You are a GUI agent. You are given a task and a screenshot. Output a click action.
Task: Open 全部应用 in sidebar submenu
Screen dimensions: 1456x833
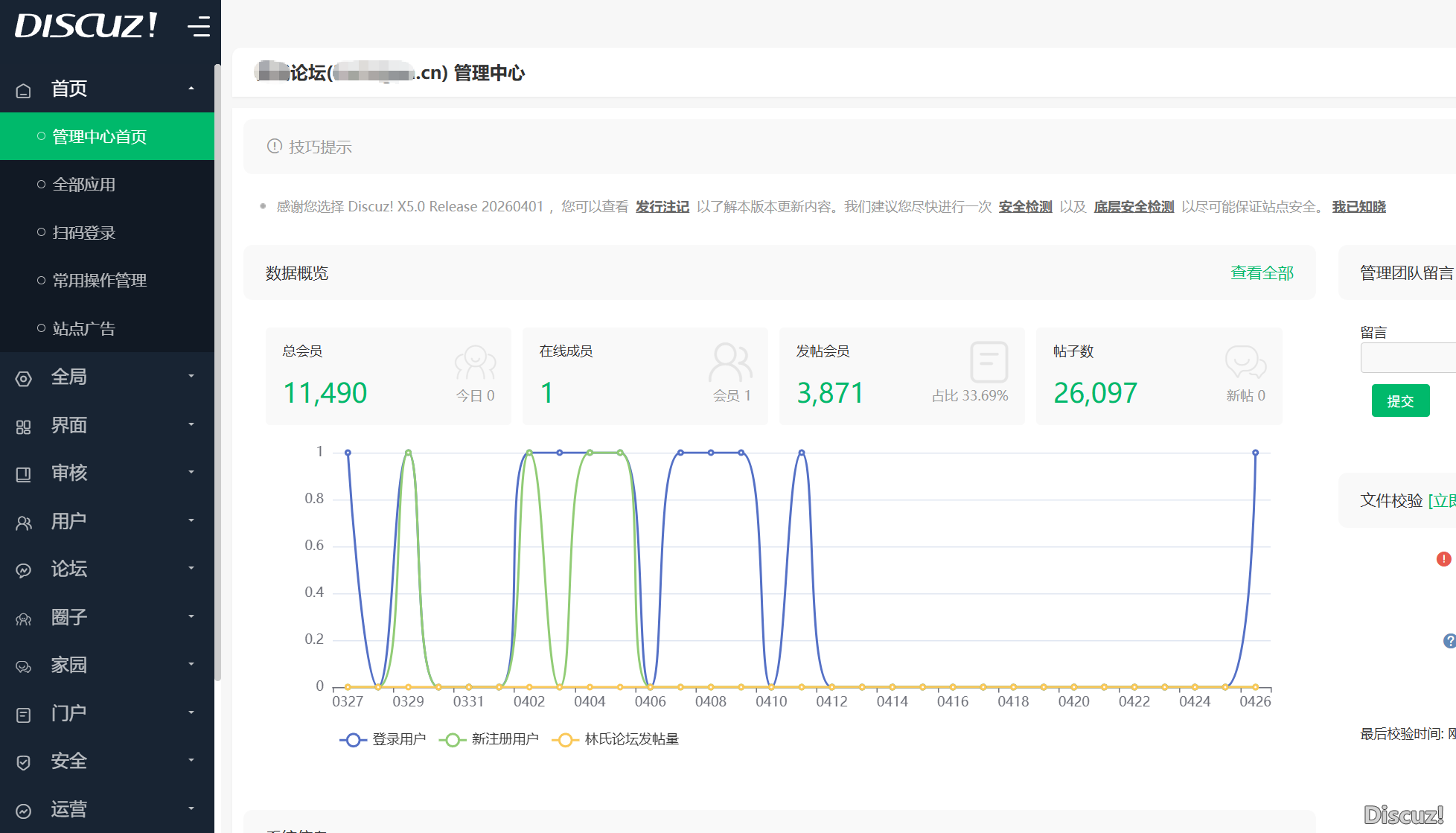point(84,185)
